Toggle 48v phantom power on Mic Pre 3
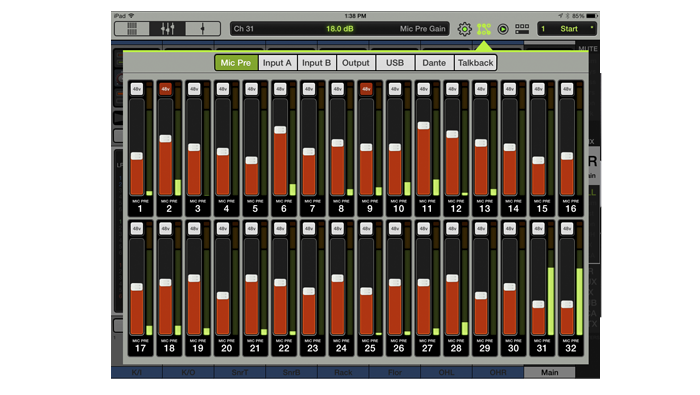This screenshot has width=700, height=395. (194, 89)
